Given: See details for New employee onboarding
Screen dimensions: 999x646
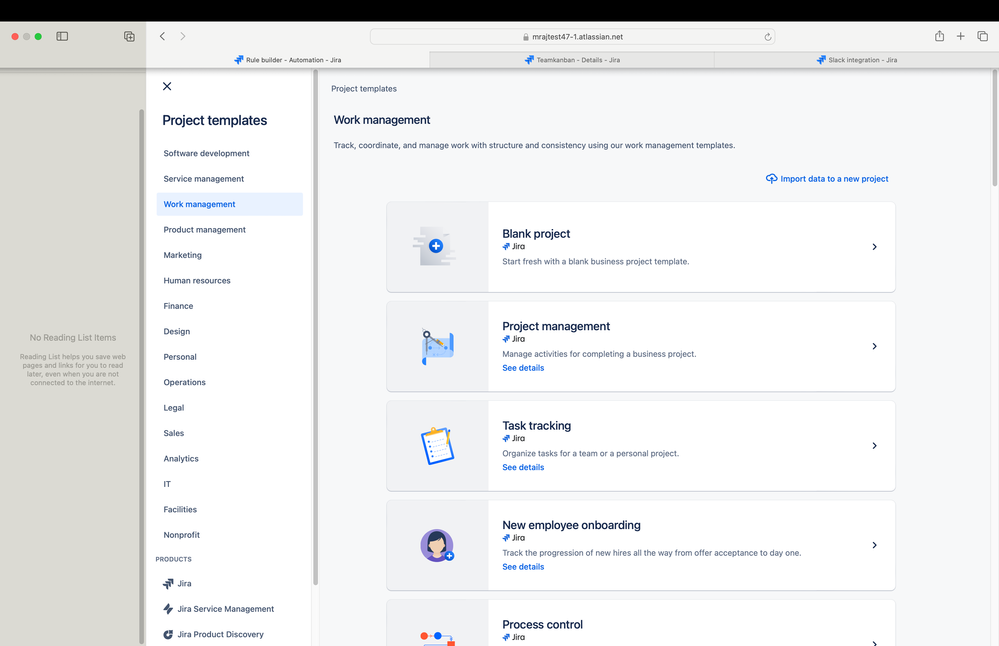Looking at the screenshot, I should 523,567.
